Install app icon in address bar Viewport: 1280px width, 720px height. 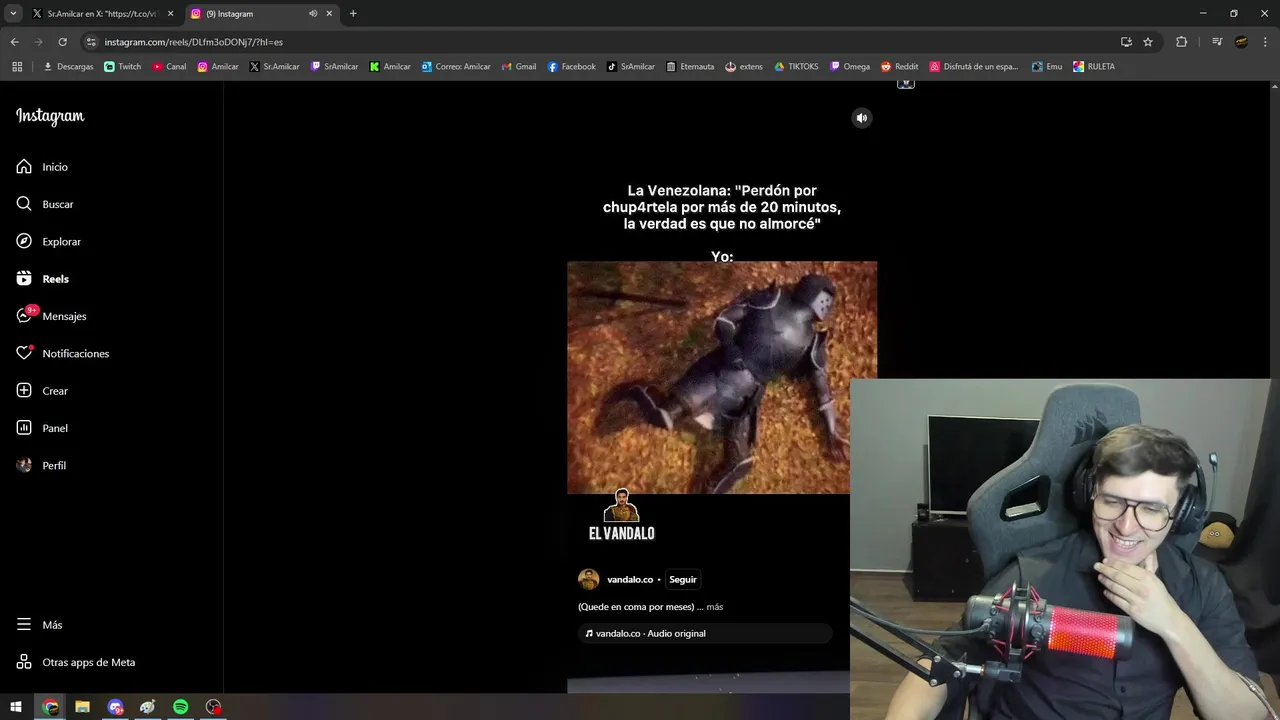tap(1126, 42)
